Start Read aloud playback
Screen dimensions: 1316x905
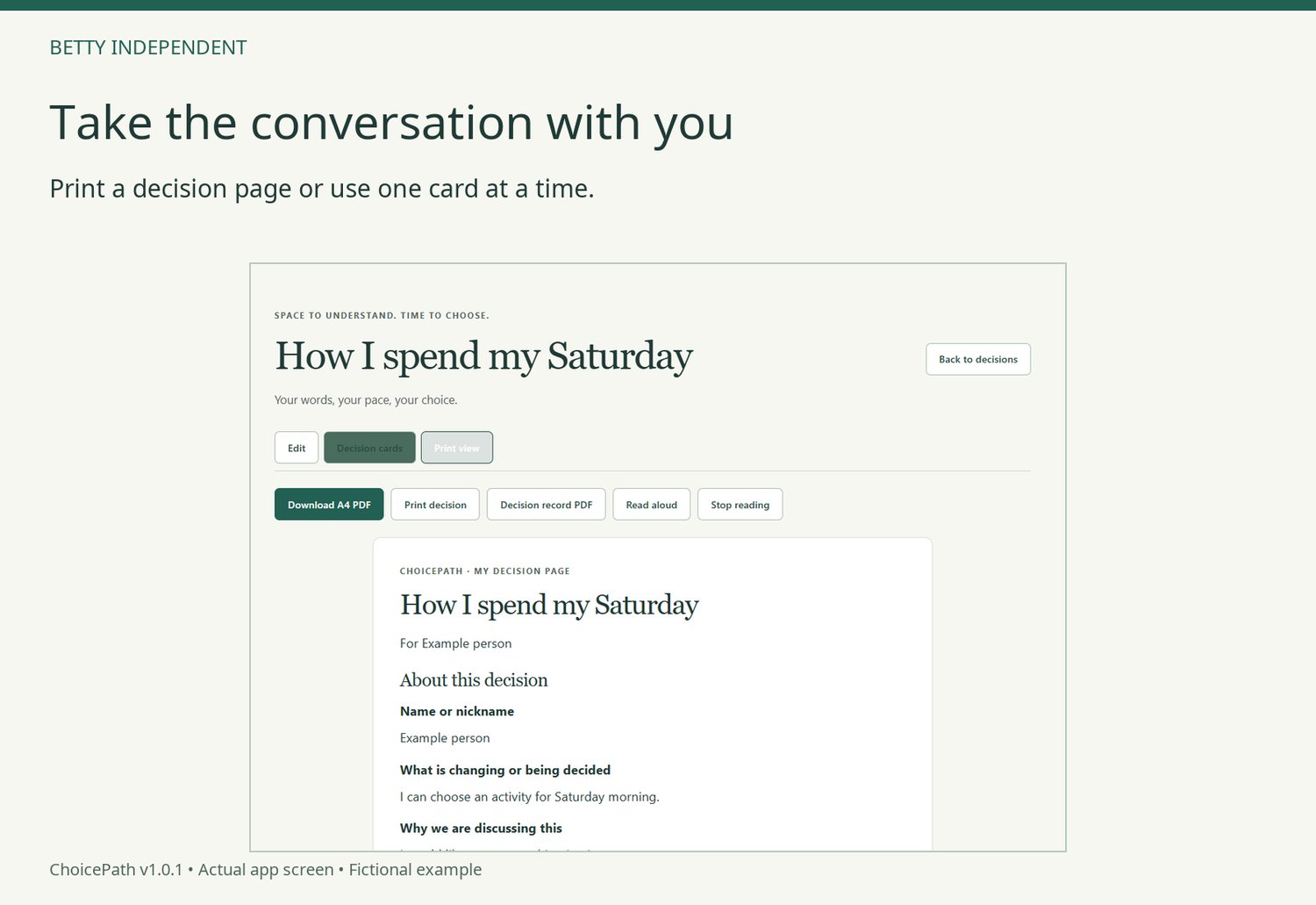[652, 505]
